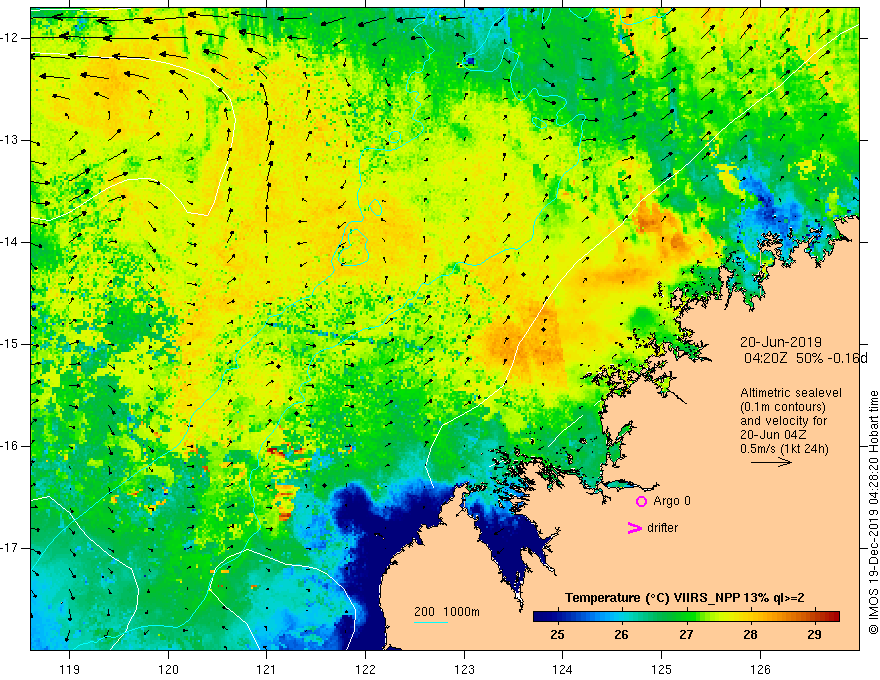Image resolution: width=880 pixels, height=680 pixels.
Task: Click the '0.5m/s (1kt 24h)' text
Action: (784, 449)
